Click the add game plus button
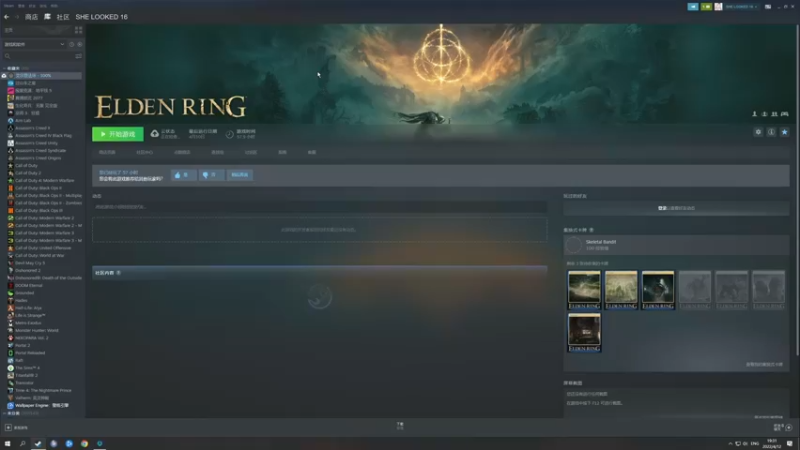The width and height of the screenshot is (800, 450). pyautogui.click(x=8, y=428)
